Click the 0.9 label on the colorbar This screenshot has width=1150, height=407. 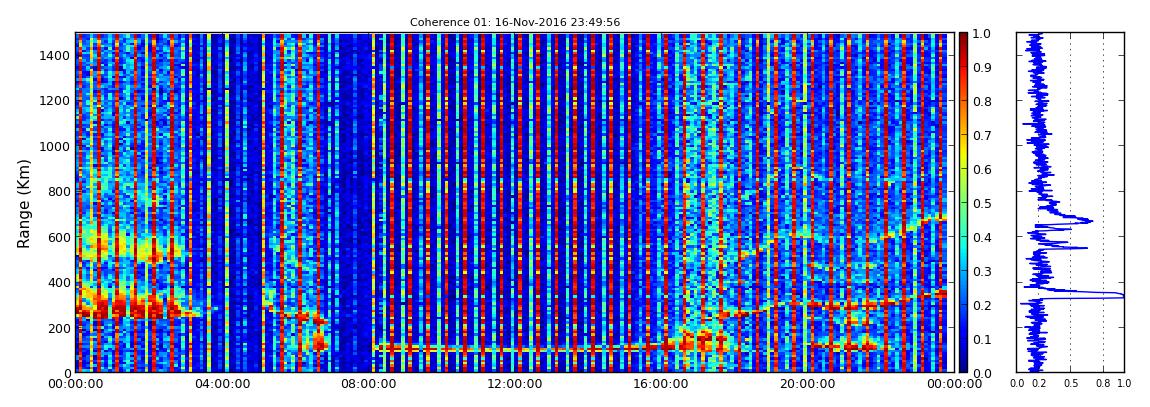[x=982, y=67]
